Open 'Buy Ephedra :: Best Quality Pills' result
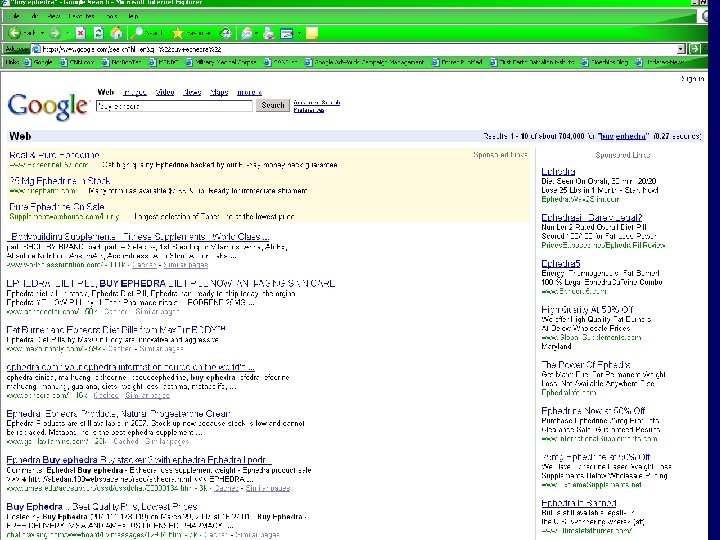The image size is (720, 540). point(102,506)
